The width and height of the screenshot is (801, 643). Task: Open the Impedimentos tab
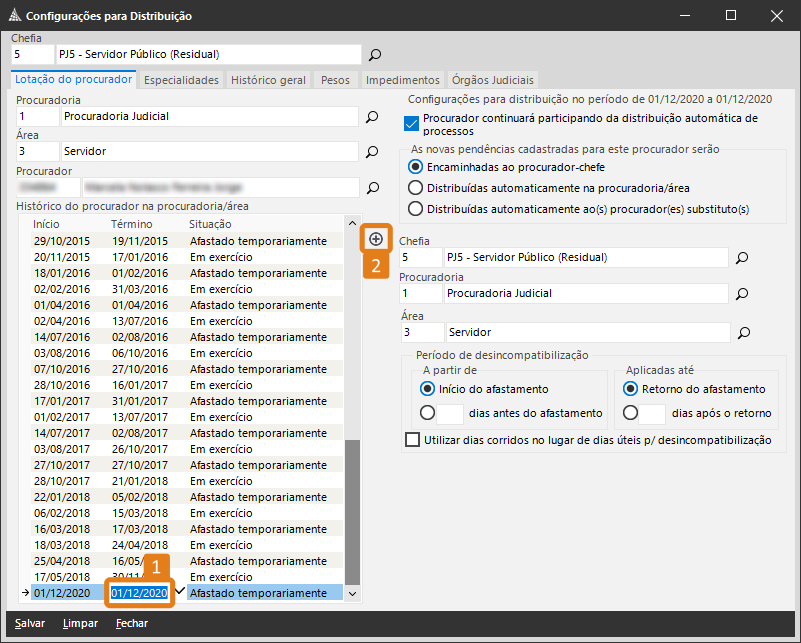coord(402,80)
